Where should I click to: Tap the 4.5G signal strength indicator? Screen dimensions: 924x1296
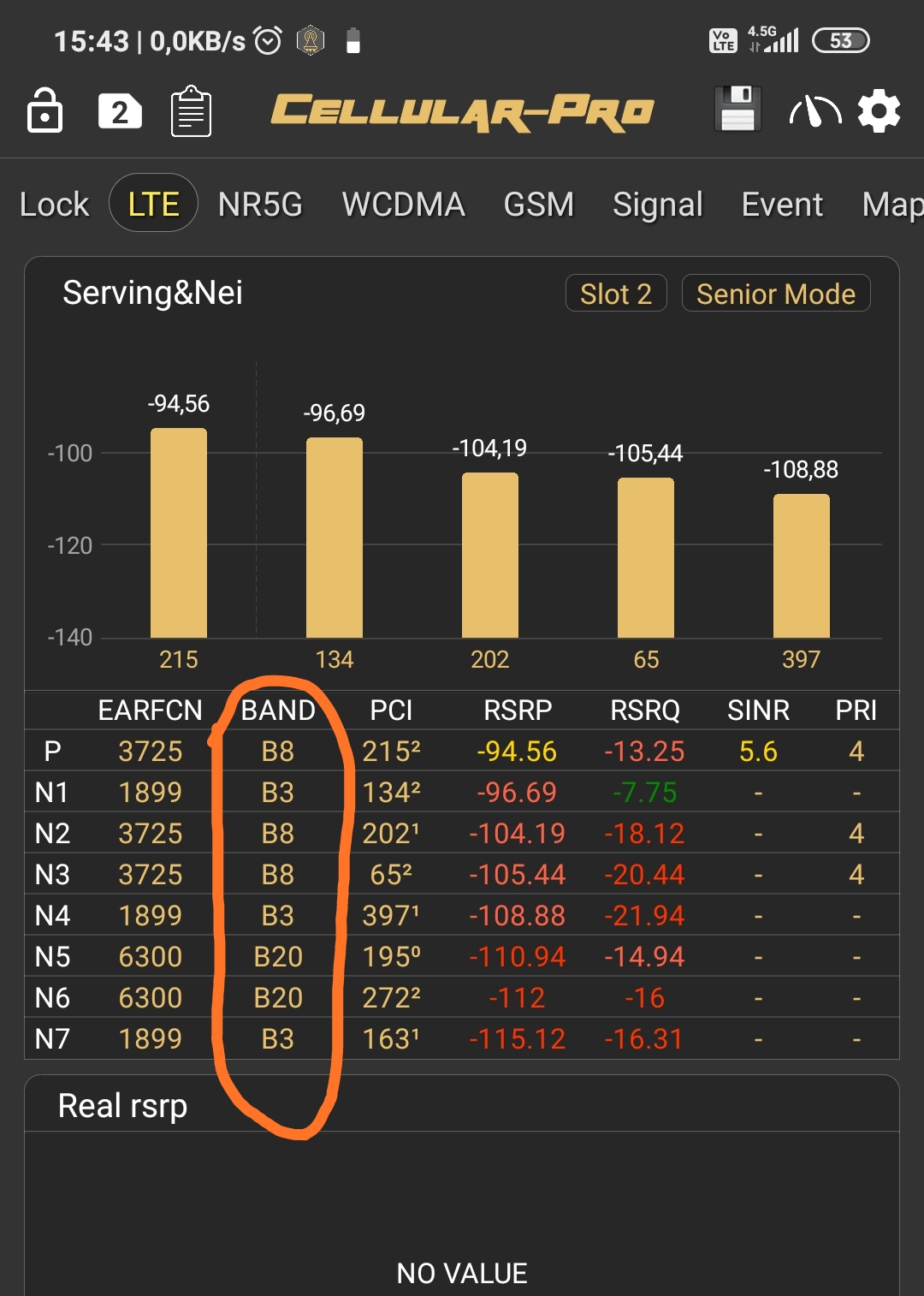click(x=773, y=39)
